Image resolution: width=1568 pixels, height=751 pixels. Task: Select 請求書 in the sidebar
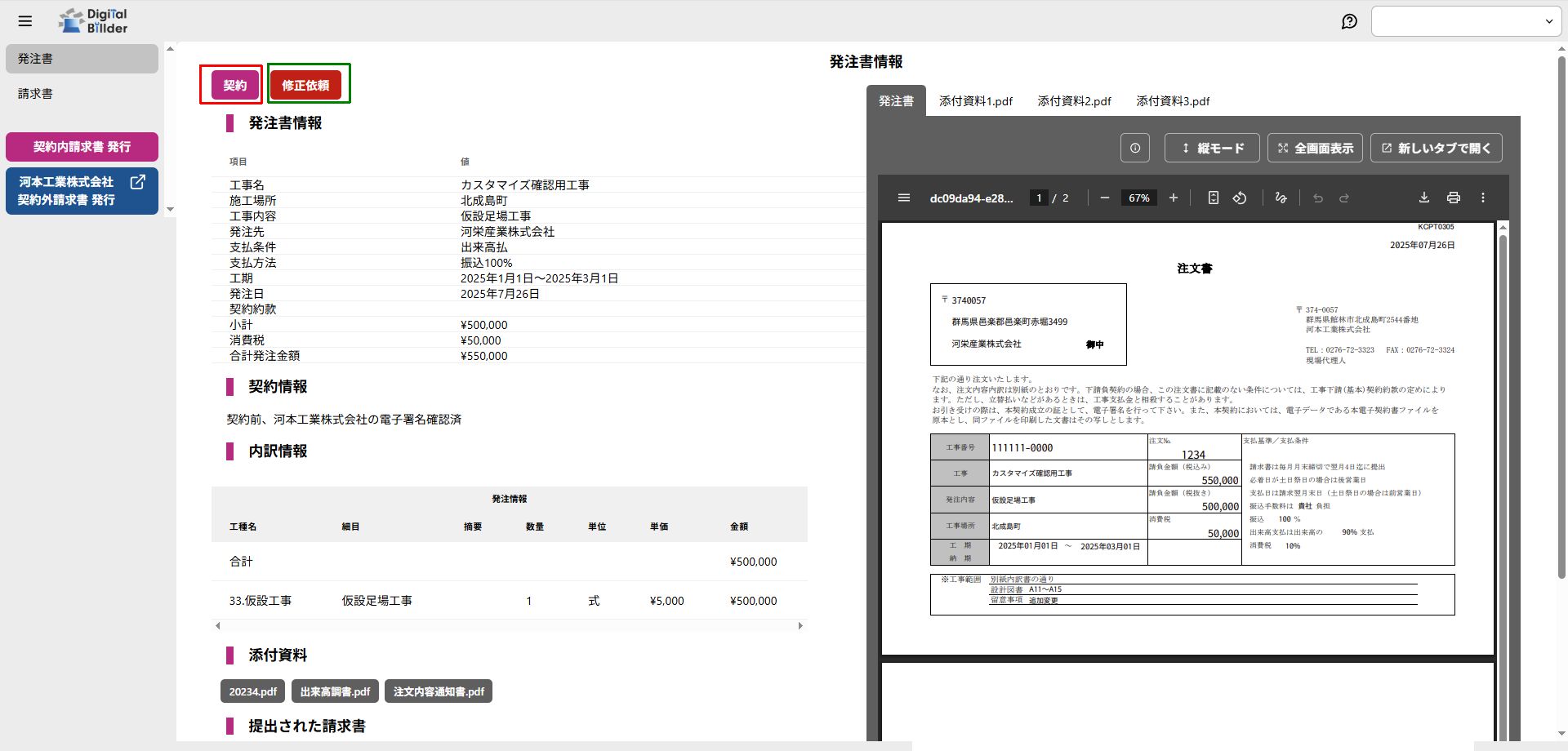tap(35, 94)
